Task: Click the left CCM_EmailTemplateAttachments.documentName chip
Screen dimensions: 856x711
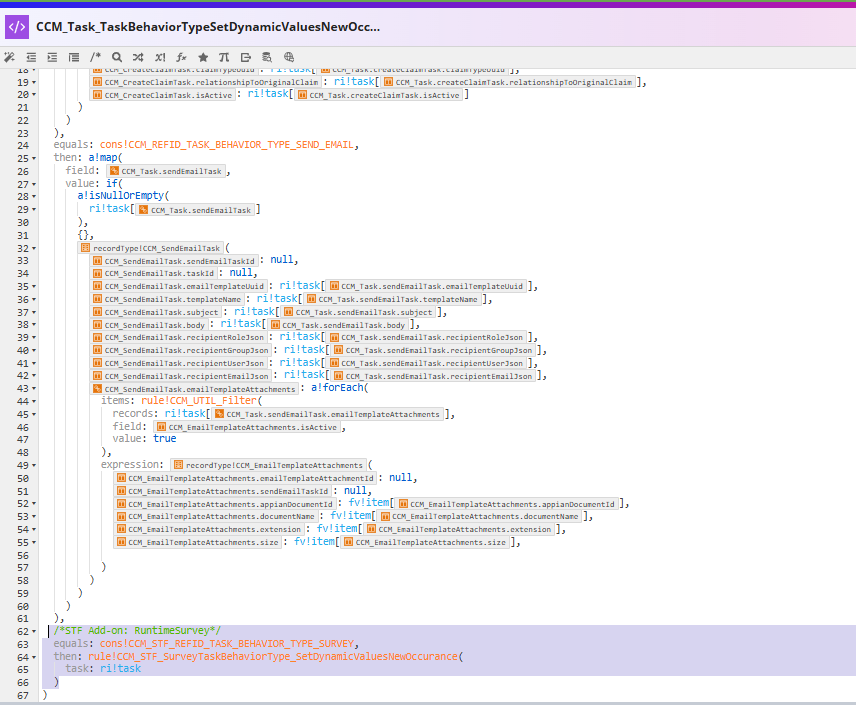Action: [x=216, y=516]
